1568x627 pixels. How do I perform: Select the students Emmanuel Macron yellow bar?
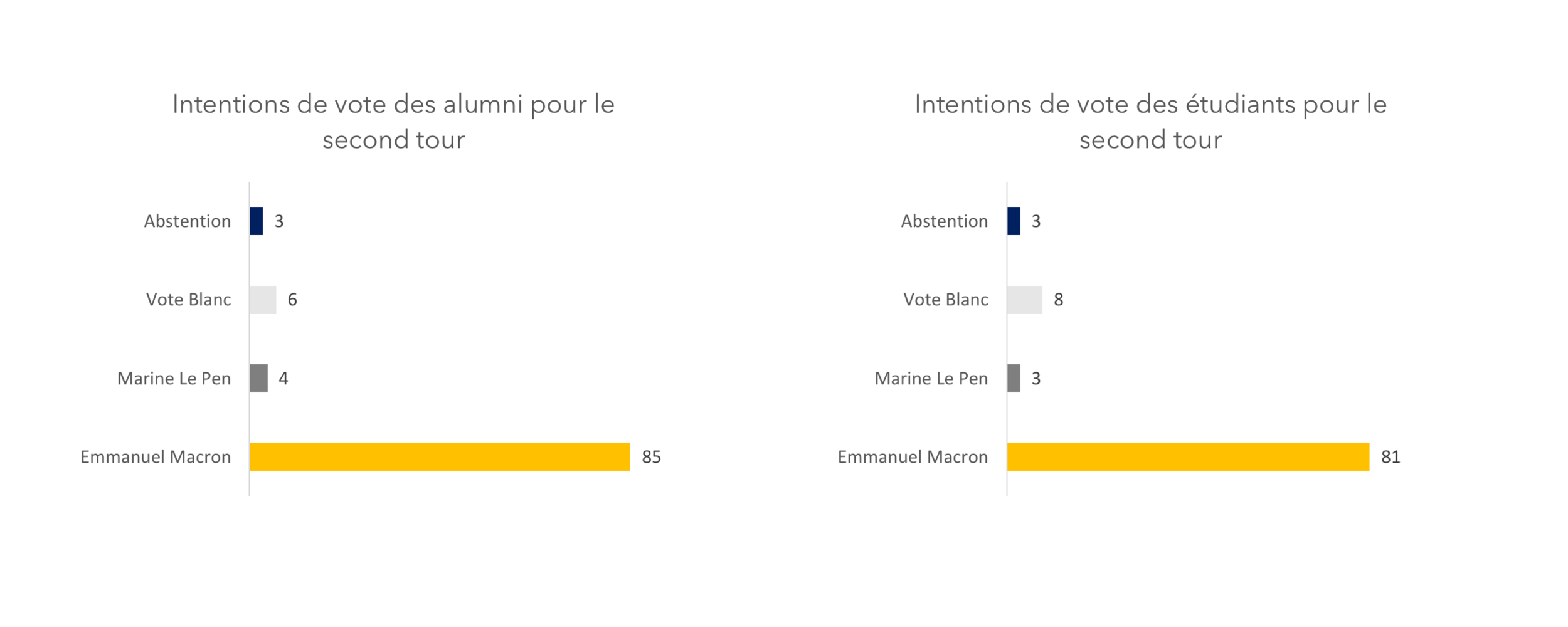coord(1189,456)
